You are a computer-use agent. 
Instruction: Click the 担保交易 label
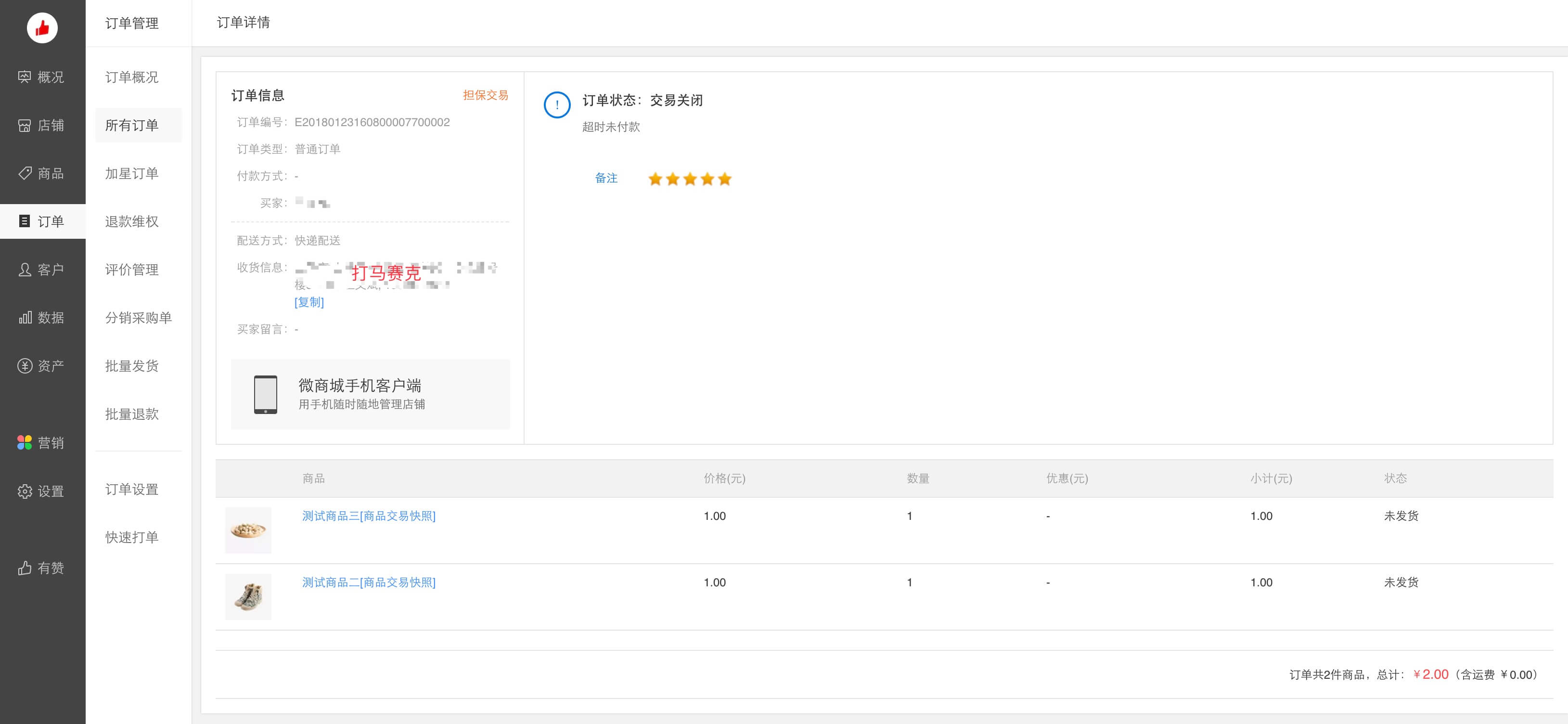click(485, 95)
